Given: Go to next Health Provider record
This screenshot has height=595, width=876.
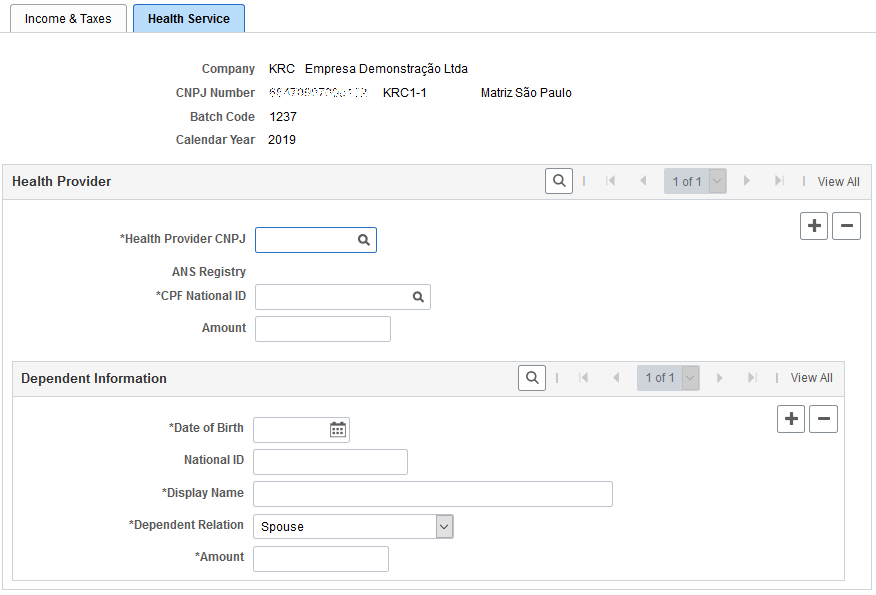Looking at the screenshot, I should point(746,181).
